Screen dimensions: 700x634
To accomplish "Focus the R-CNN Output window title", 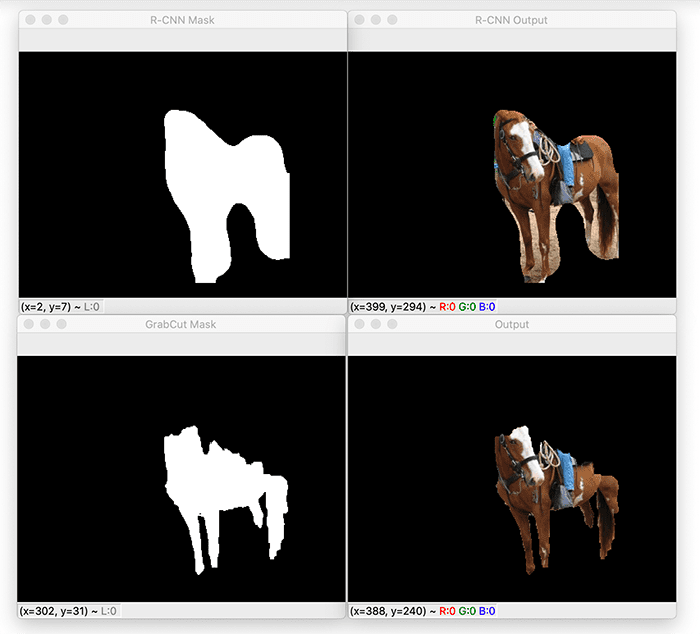I will [x=511, y=20].
